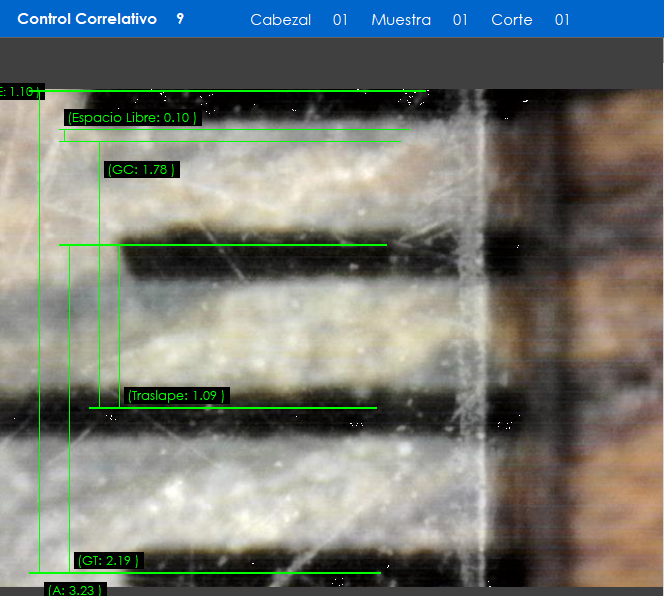This screenshot has height=596, width=664.
Task: Click the Espacio Libre: 0.10 label
Action: 132,118
